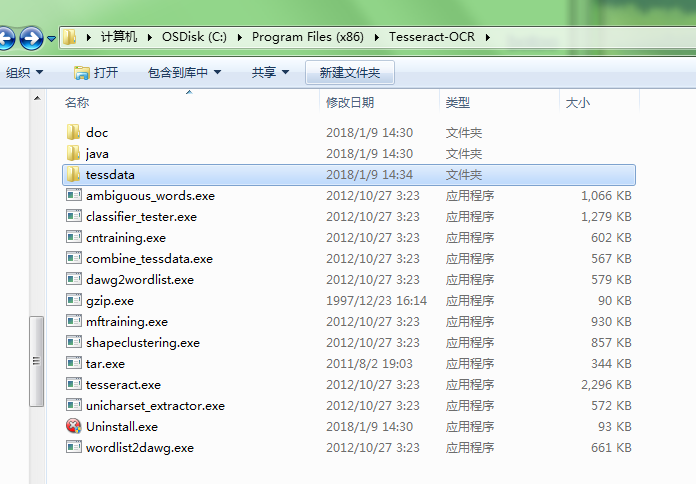
Task: Click the folder icon in address bar
Action: [70, 37]
